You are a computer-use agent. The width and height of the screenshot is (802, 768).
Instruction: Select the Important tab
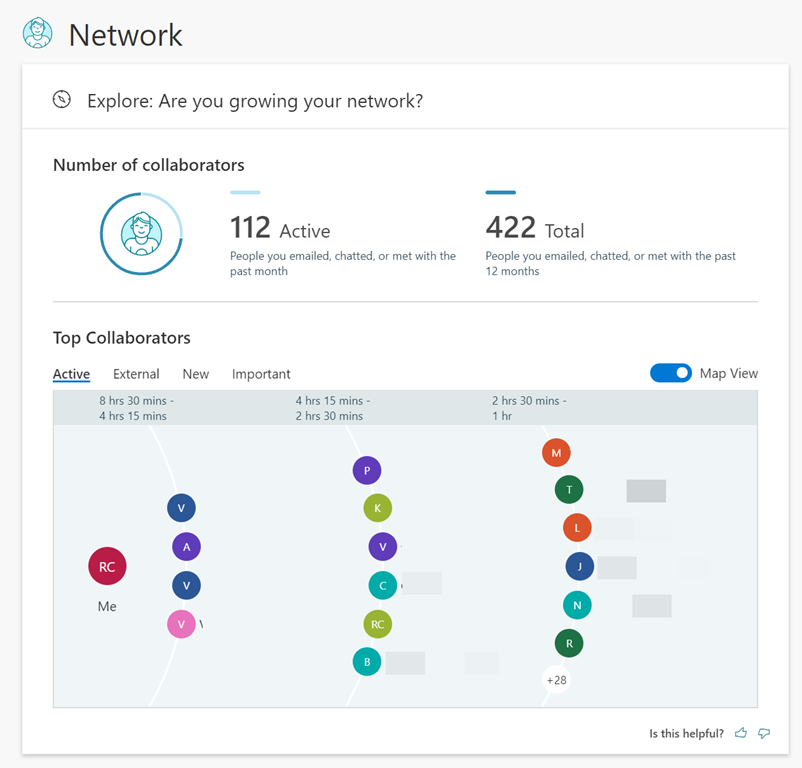[x=261, y=374]
